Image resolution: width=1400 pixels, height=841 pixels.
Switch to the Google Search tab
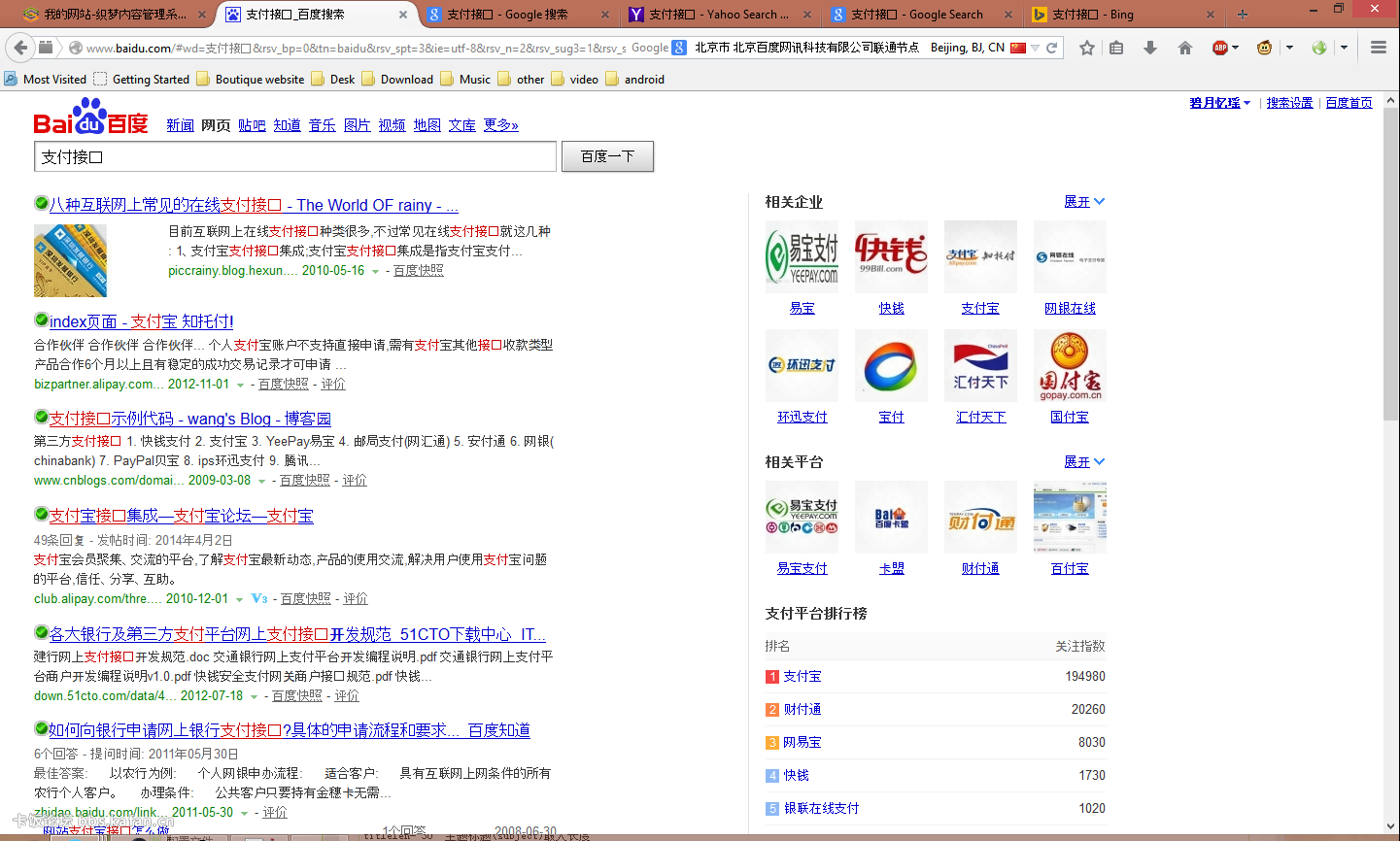922,15
